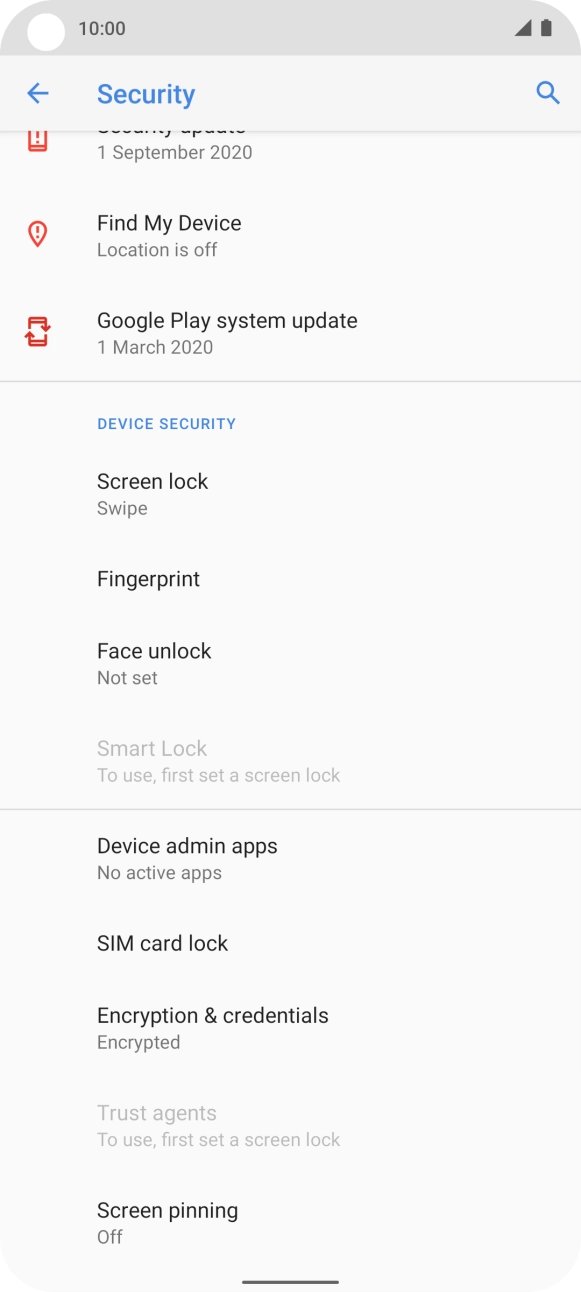Open Encryption & credentials
581x1292 pixels.
coord(212,1027)
